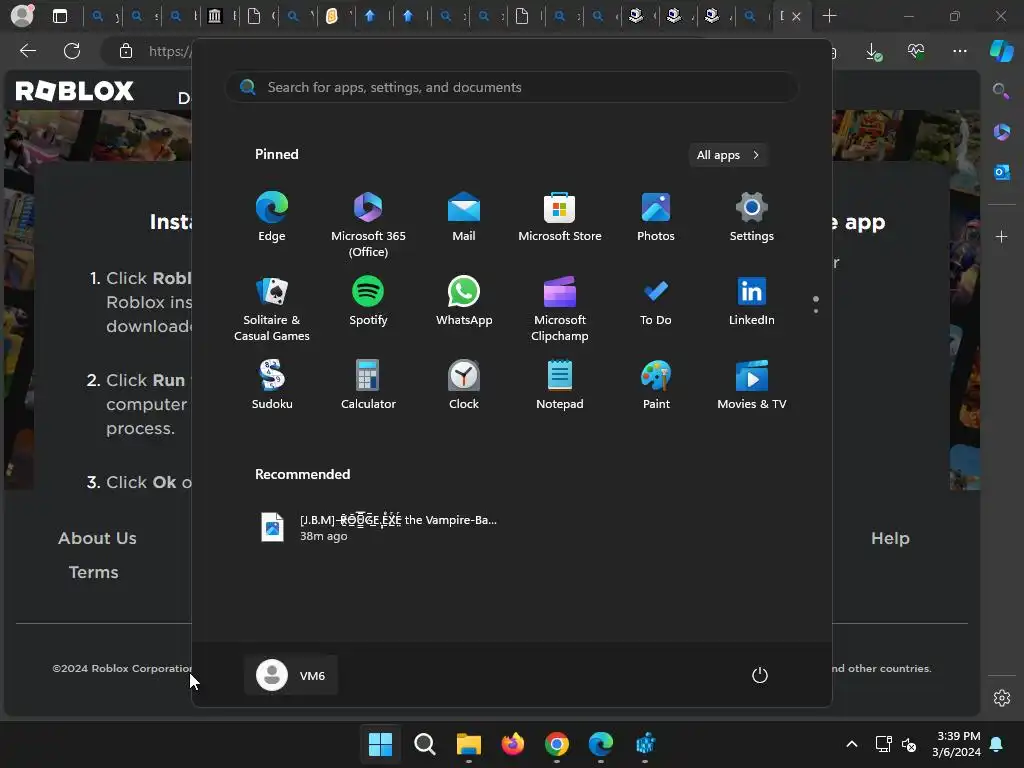
Task: Launch Solitaire & Casual Games
Action: [272, 308]
